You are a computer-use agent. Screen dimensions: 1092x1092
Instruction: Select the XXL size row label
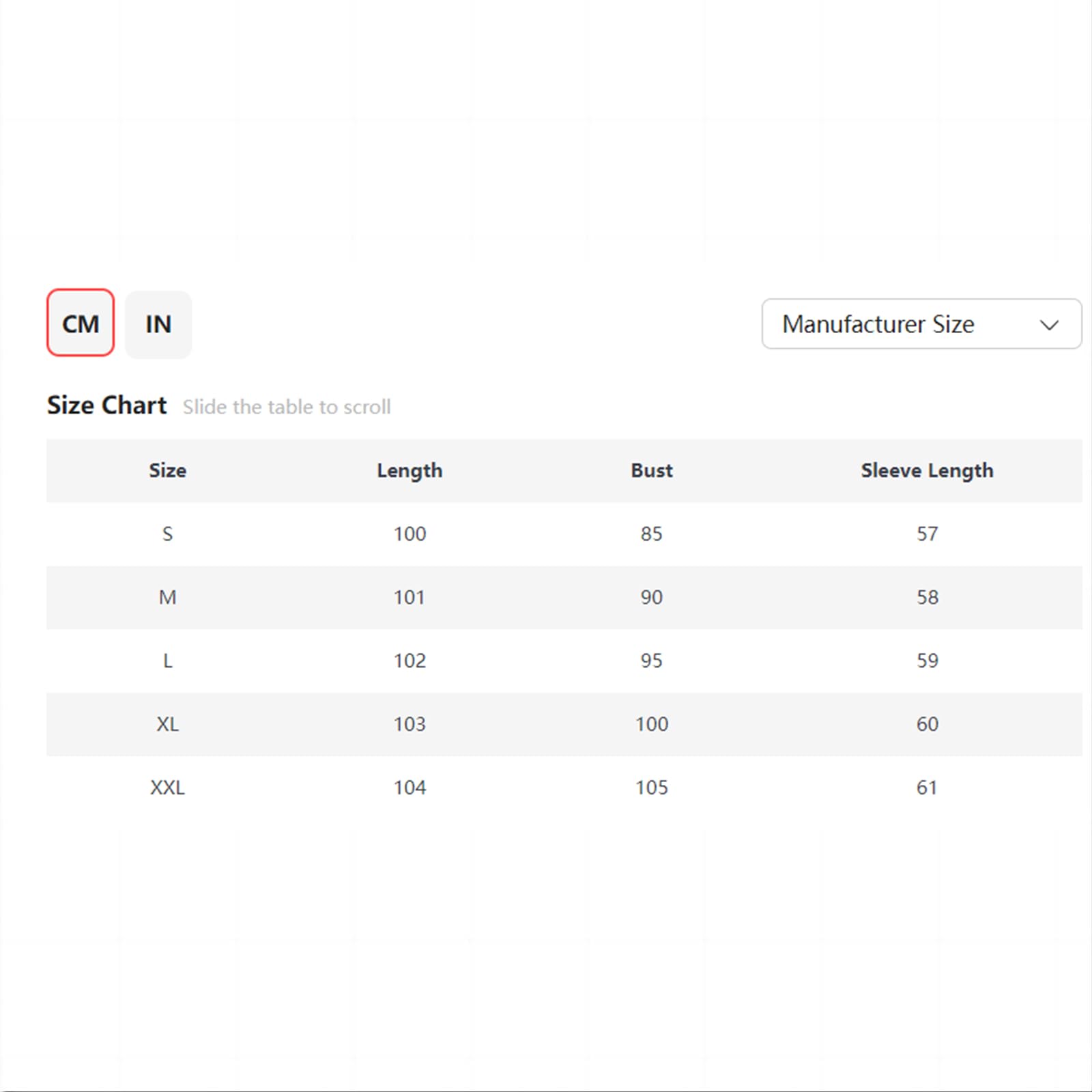(x=167, y=788)
